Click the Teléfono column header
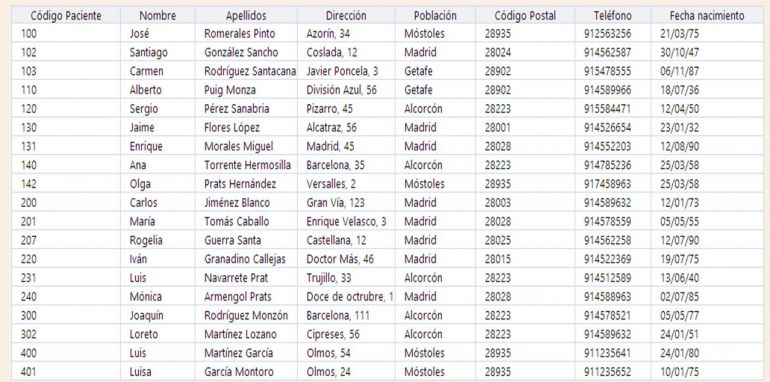The height and width of the screenshot is (382, 770). click(x=613, y=16)
